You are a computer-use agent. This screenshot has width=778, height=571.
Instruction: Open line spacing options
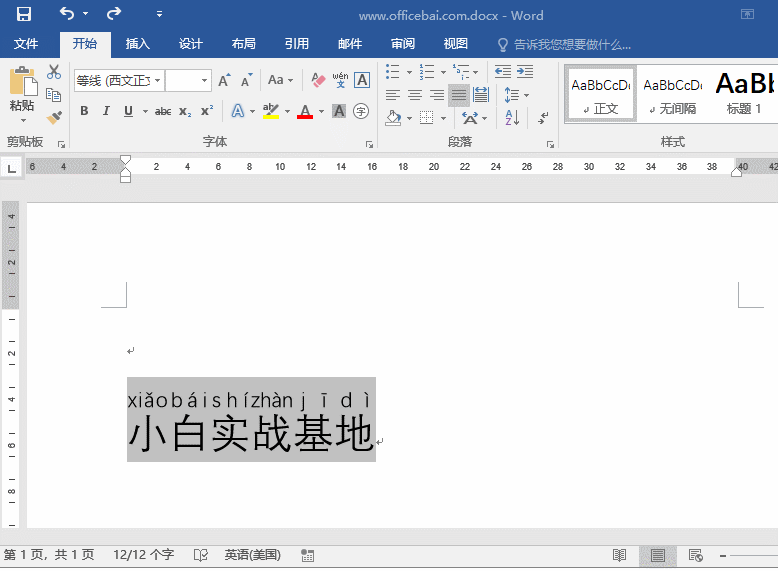516,94
